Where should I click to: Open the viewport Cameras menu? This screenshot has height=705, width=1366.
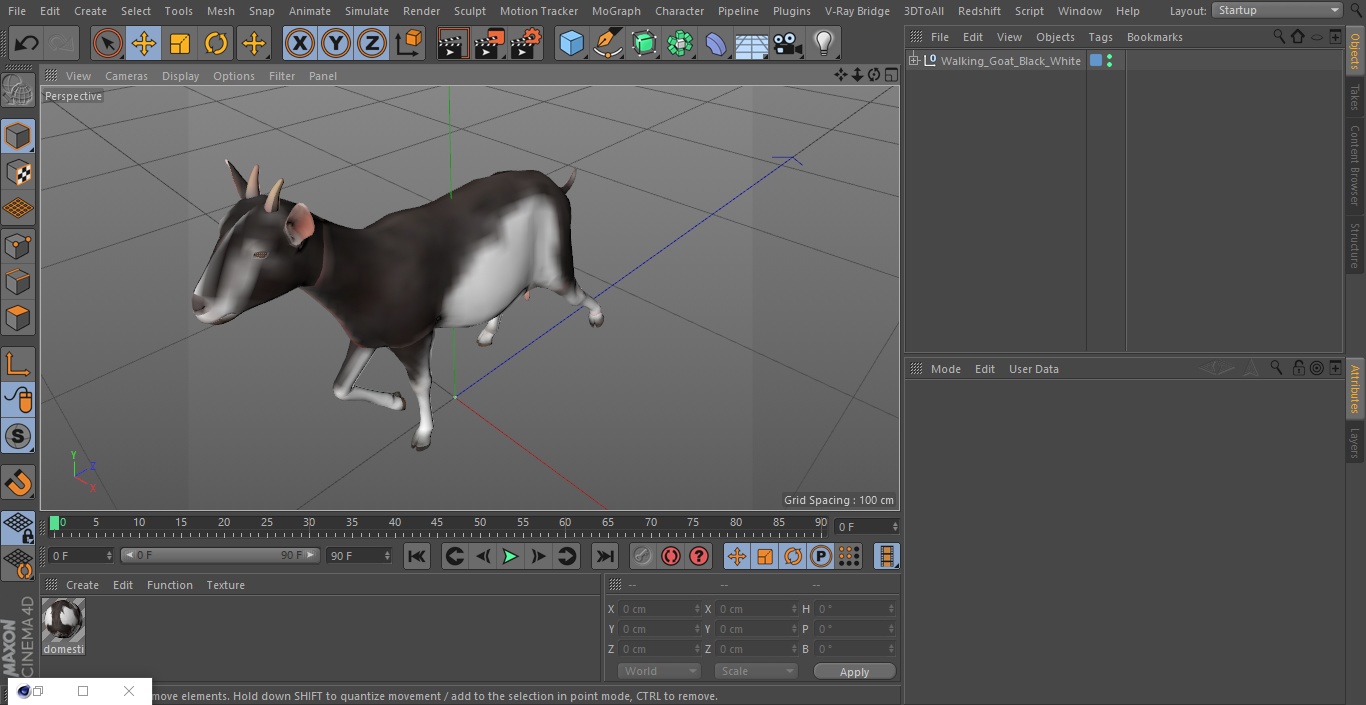(126, 76)
